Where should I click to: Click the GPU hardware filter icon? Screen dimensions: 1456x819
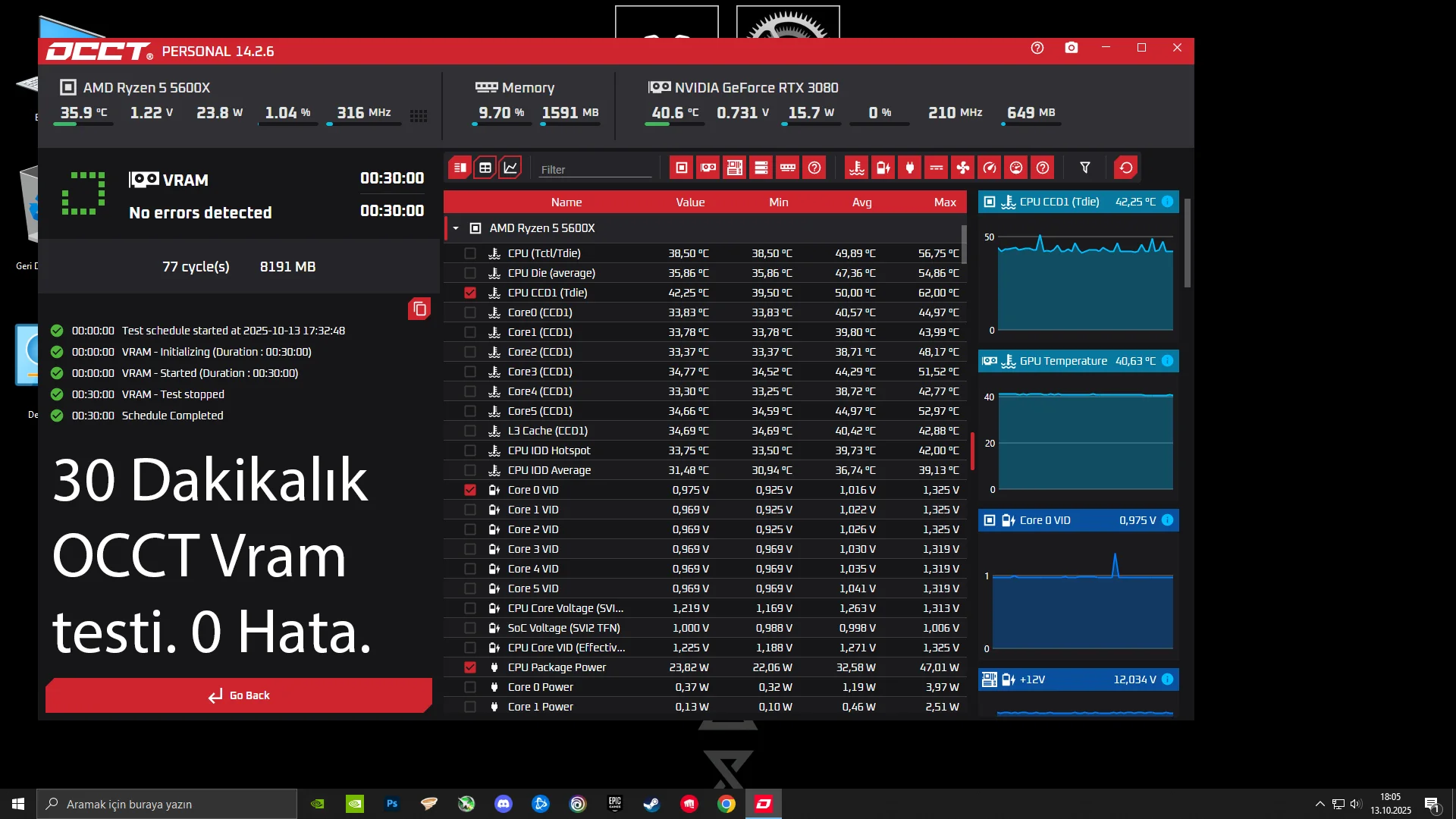[708, 168]
